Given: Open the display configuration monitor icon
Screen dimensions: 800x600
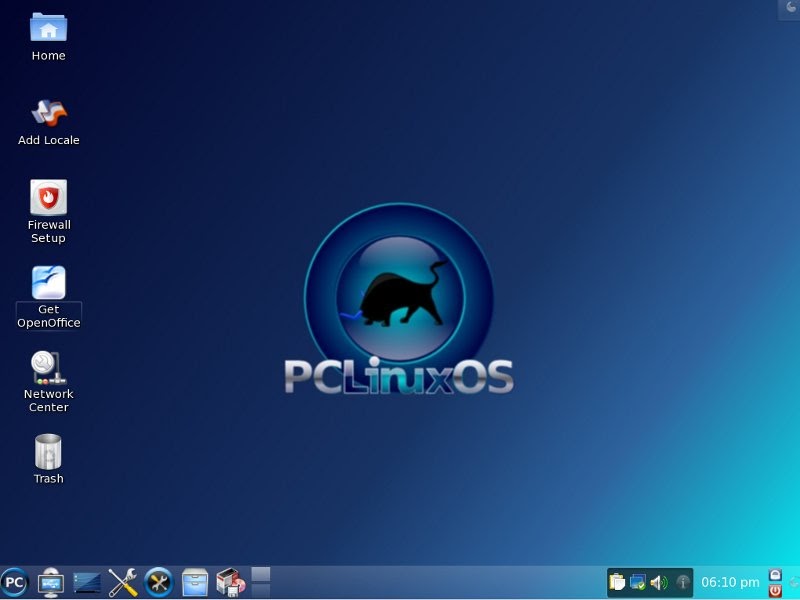Looking at the screenshot, I should 48,581.
